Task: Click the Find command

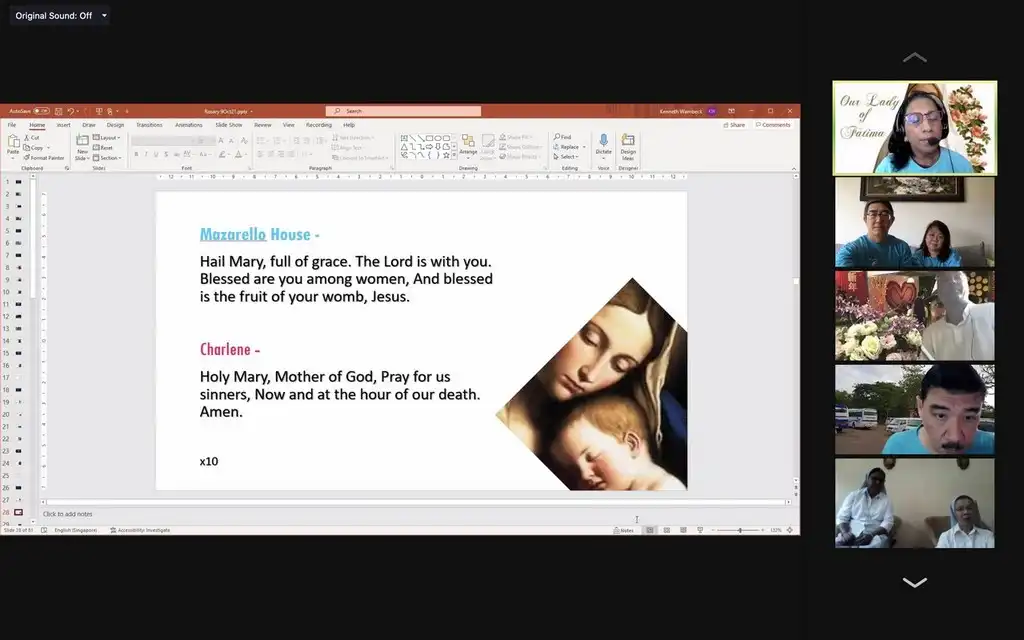Action: (x=562, y=137)
